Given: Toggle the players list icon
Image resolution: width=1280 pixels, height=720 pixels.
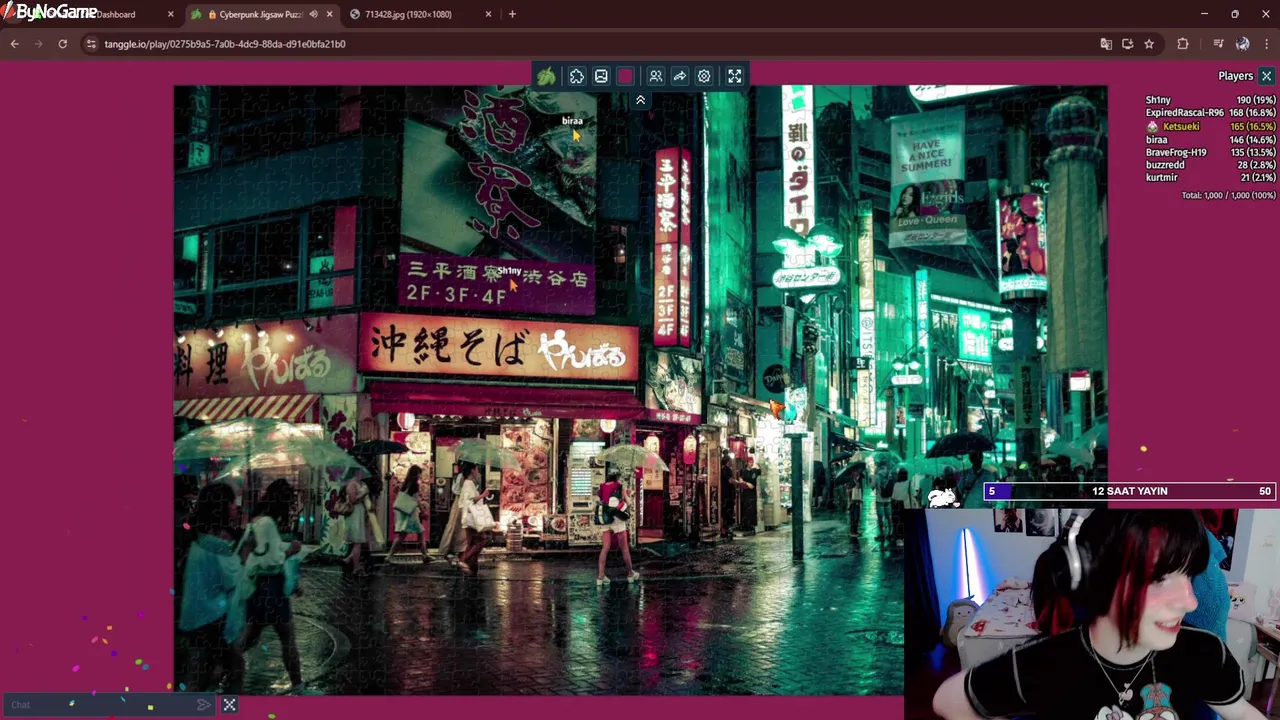Looking at the screenshot, I should [656, 76].
